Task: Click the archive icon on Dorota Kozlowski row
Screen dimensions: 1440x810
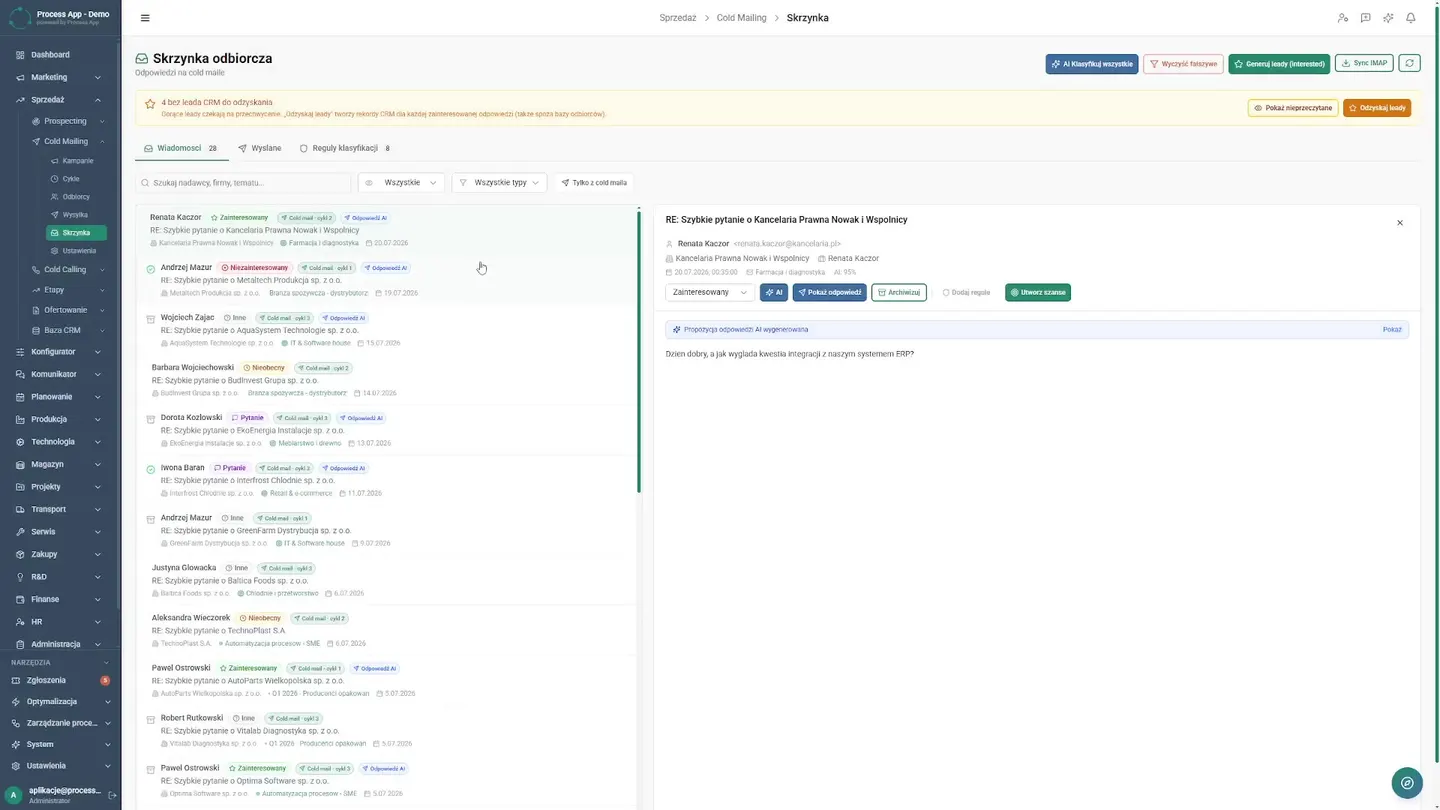Action: point(151,419)
